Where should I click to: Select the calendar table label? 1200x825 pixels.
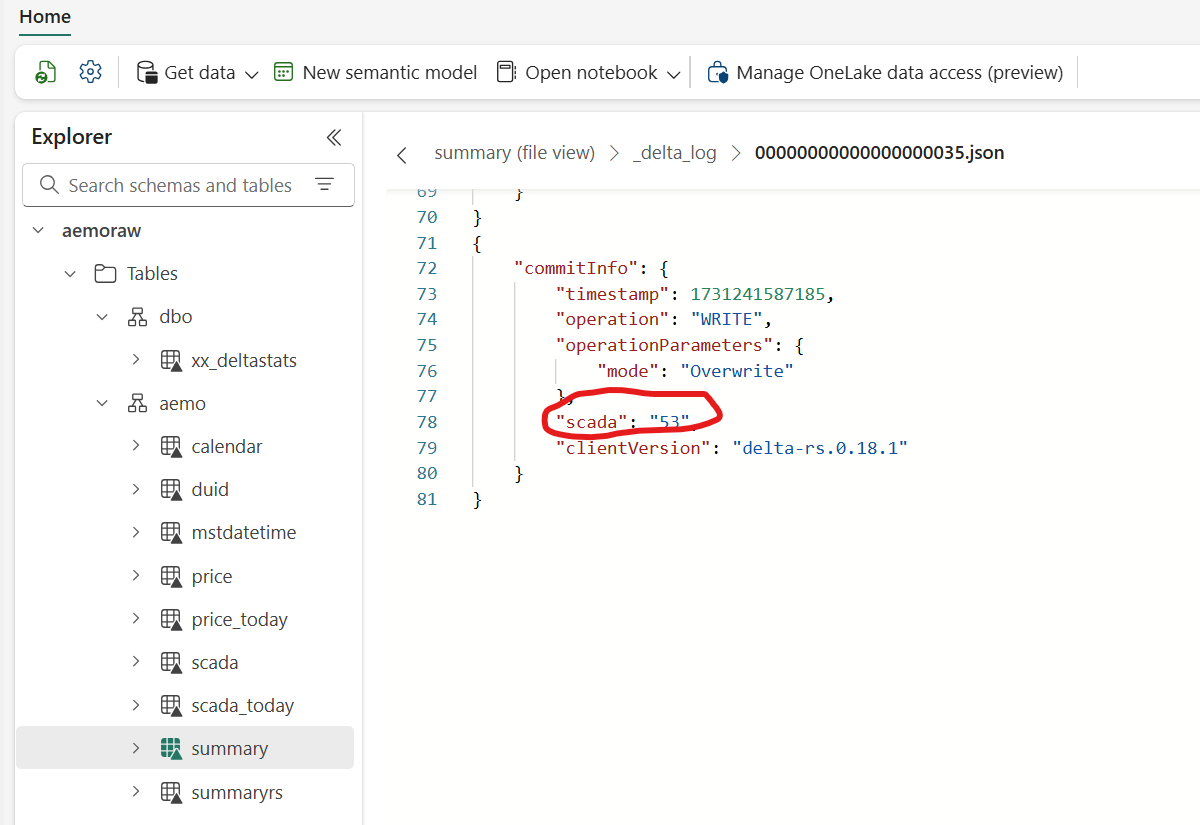click(227, 446)
